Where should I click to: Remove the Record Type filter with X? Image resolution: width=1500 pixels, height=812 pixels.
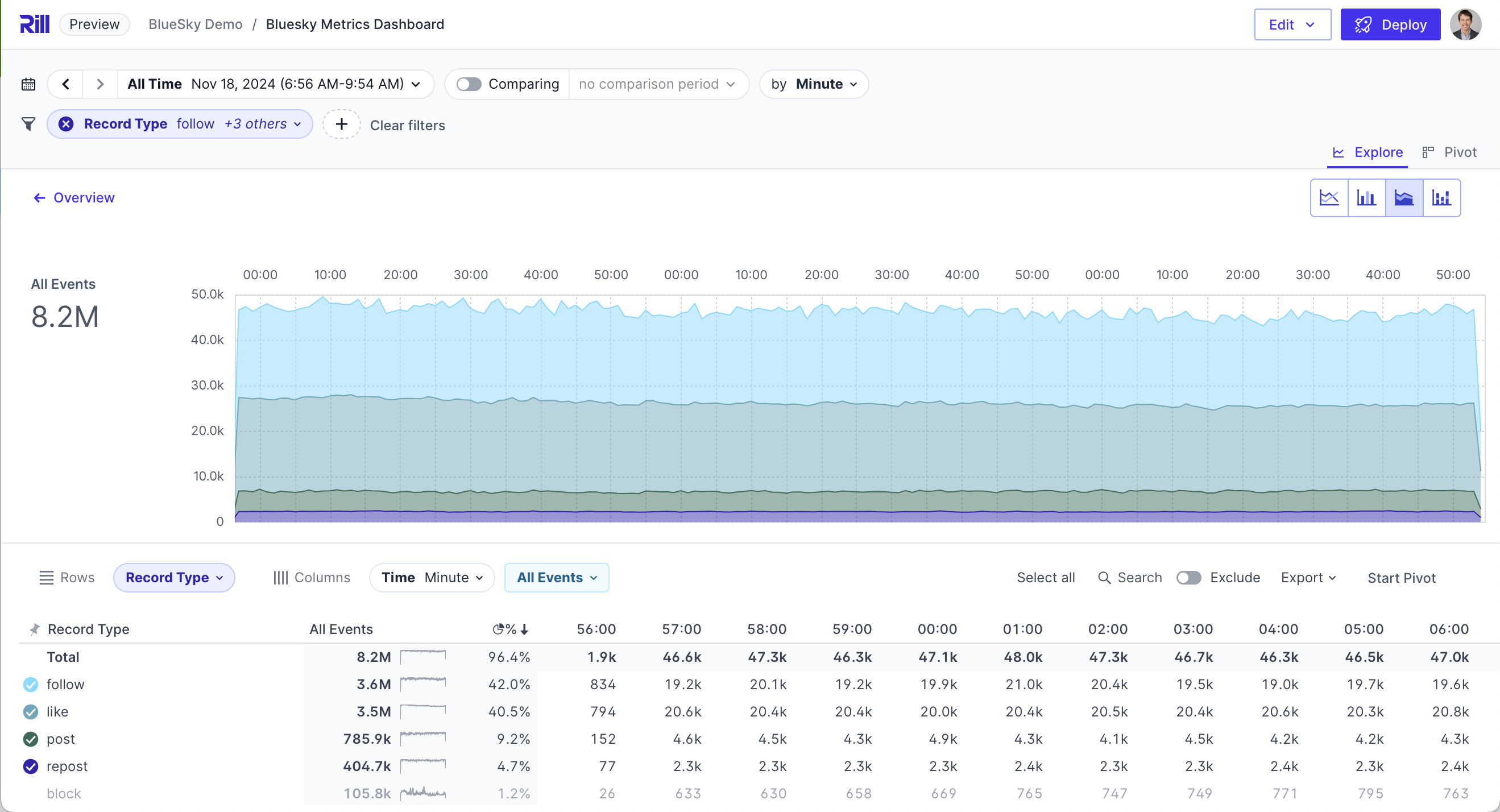tap(67, 124)
